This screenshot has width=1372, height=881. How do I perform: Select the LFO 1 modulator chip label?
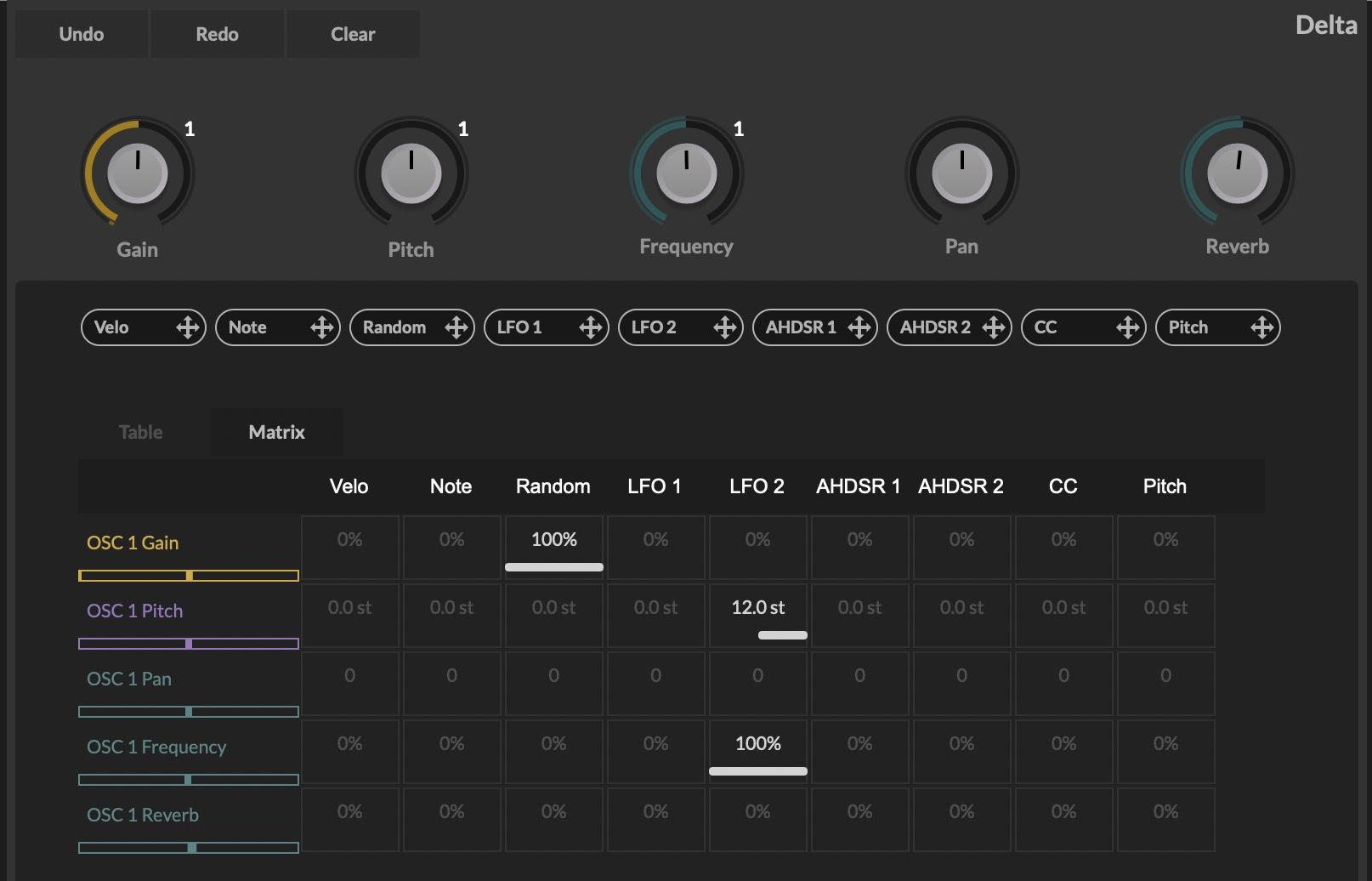[x=519, y=327]
